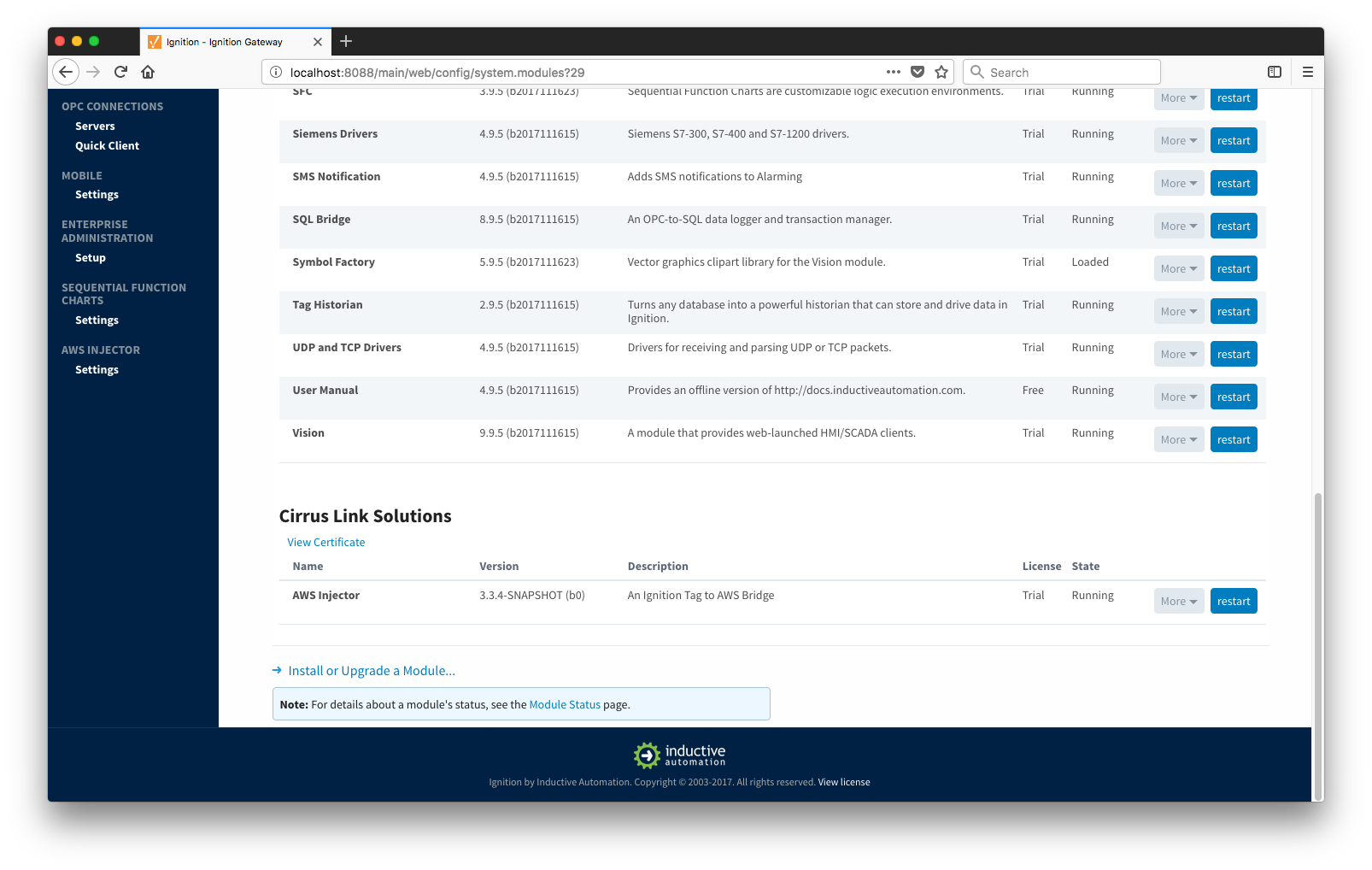Click the browser back arrow button
The height and width of the screenshot is (870, 1372).
(x=66, y=72)
